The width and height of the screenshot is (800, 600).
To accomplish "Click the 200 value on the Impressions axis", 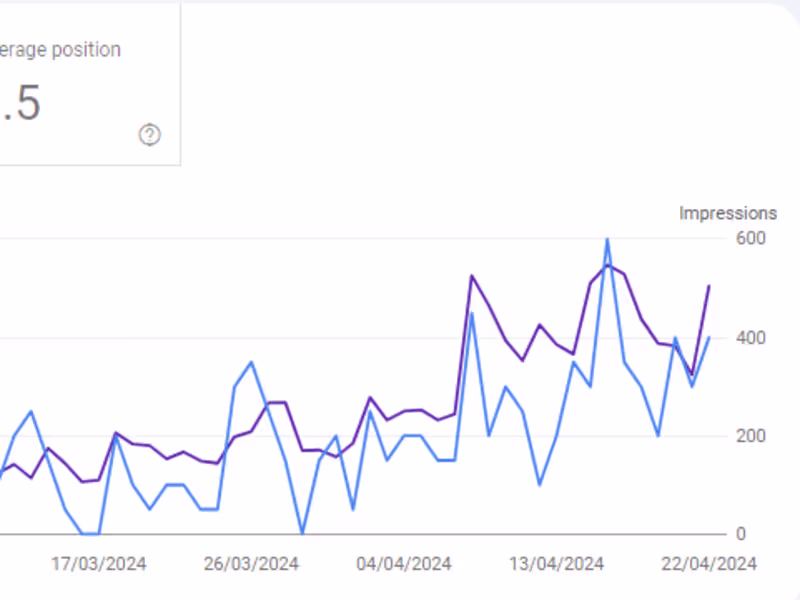I will click(751, 436).
